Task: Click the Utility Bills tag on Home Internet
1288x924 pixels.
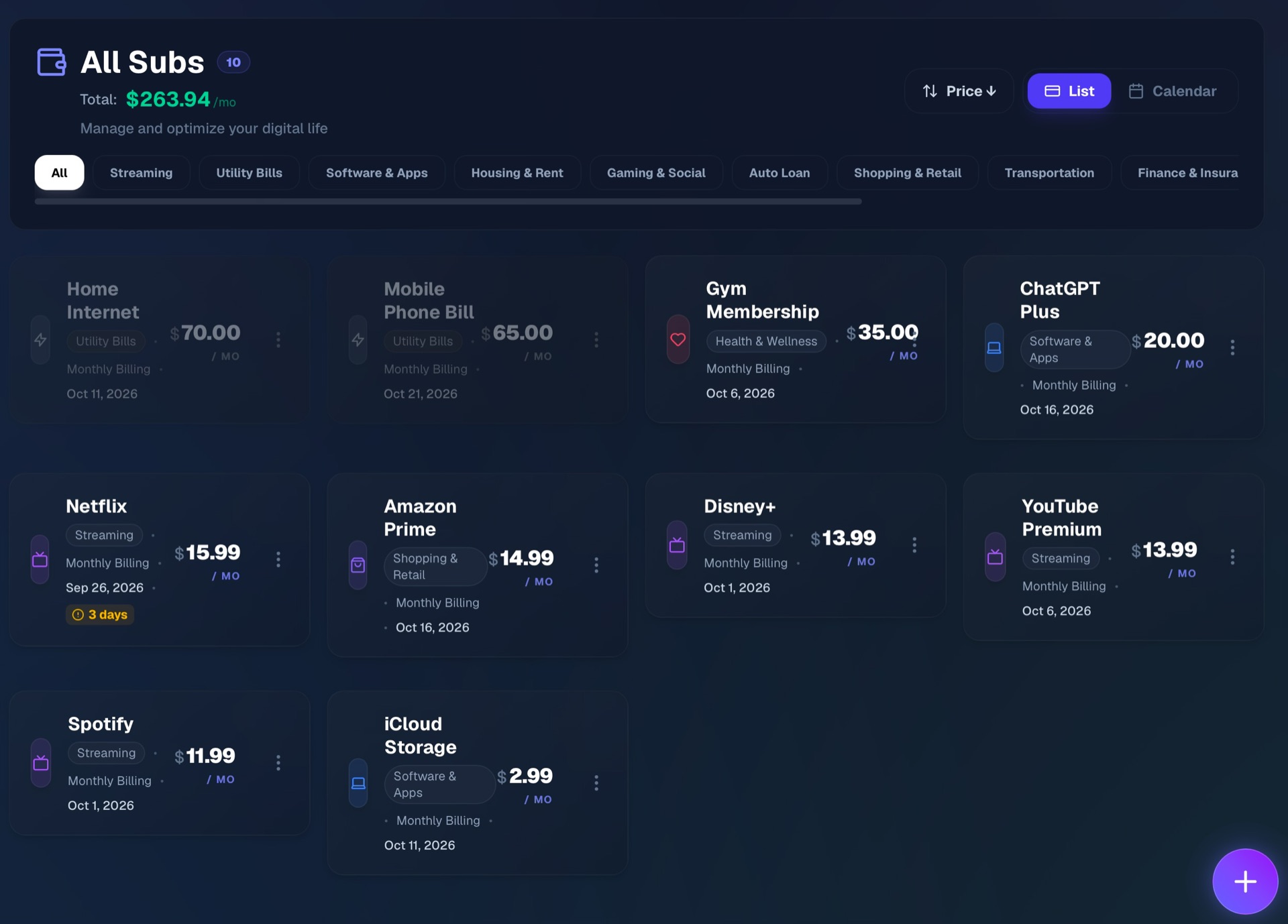Action: [x=106, y=341]
